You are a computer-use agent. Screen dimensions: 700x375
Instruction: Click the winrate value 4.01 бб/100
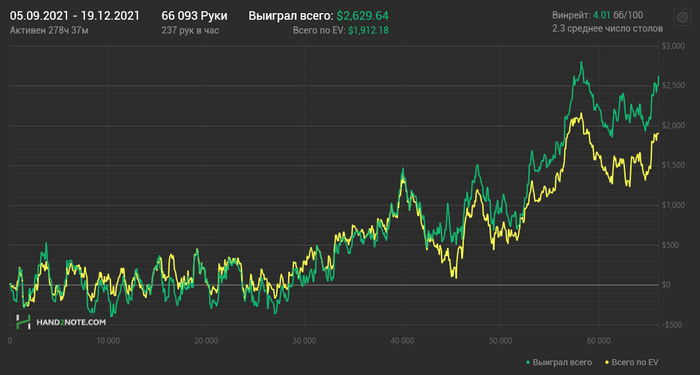click(x=618, y=16)
